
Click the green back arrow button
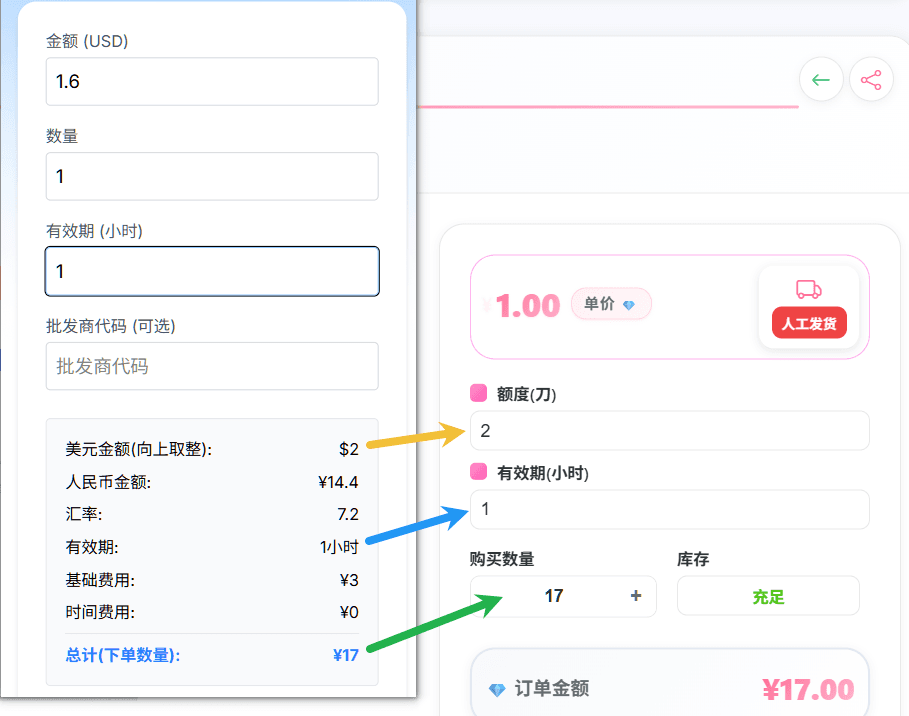821,80
